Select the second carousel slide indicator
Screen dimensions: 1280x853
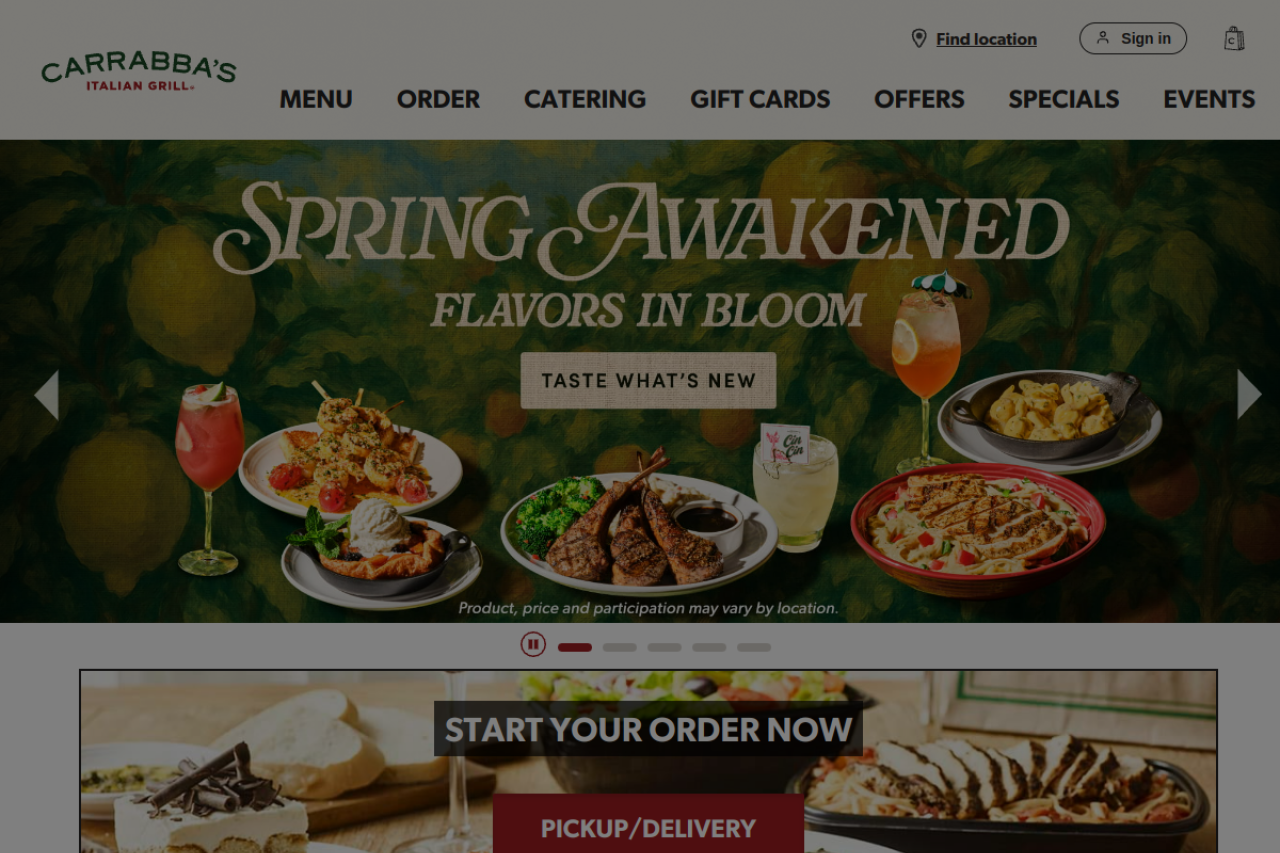coord(620,647)
